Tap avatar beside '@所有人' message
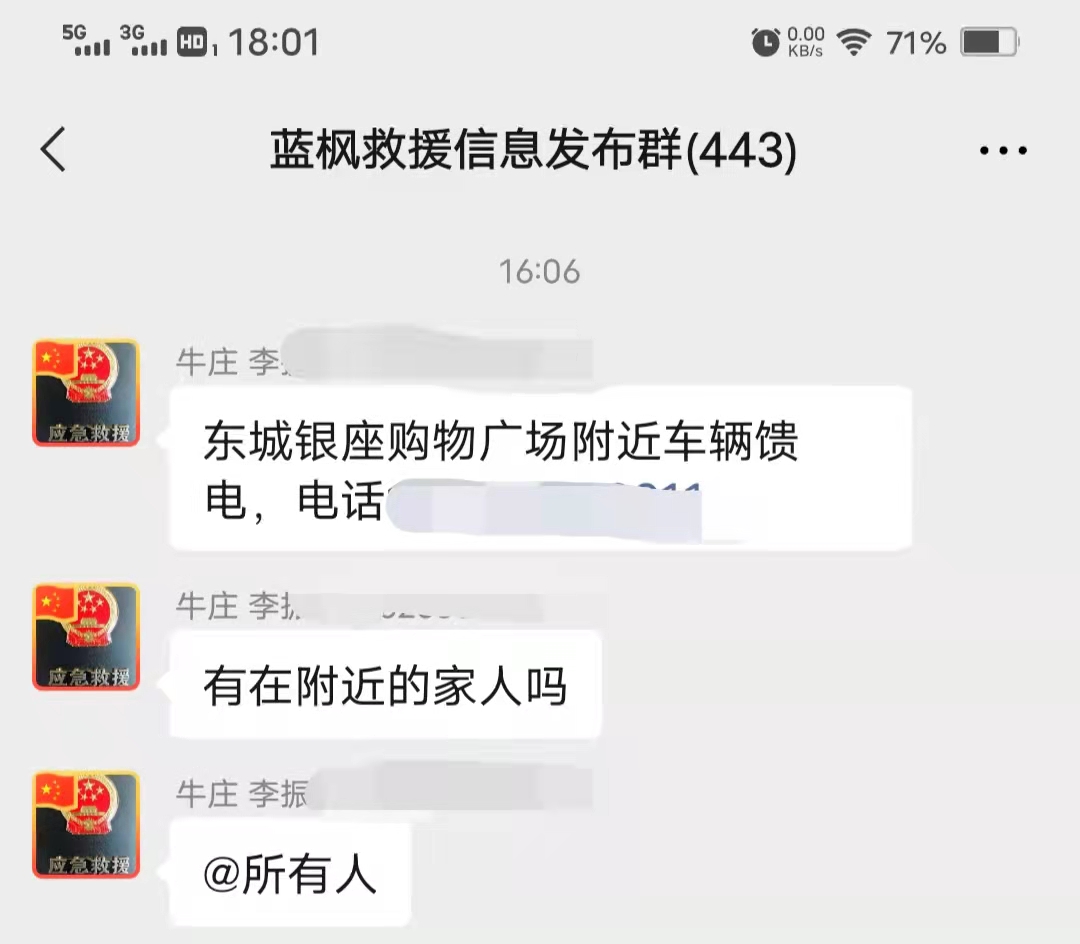 pyautogui.click(x=86, y=825)
